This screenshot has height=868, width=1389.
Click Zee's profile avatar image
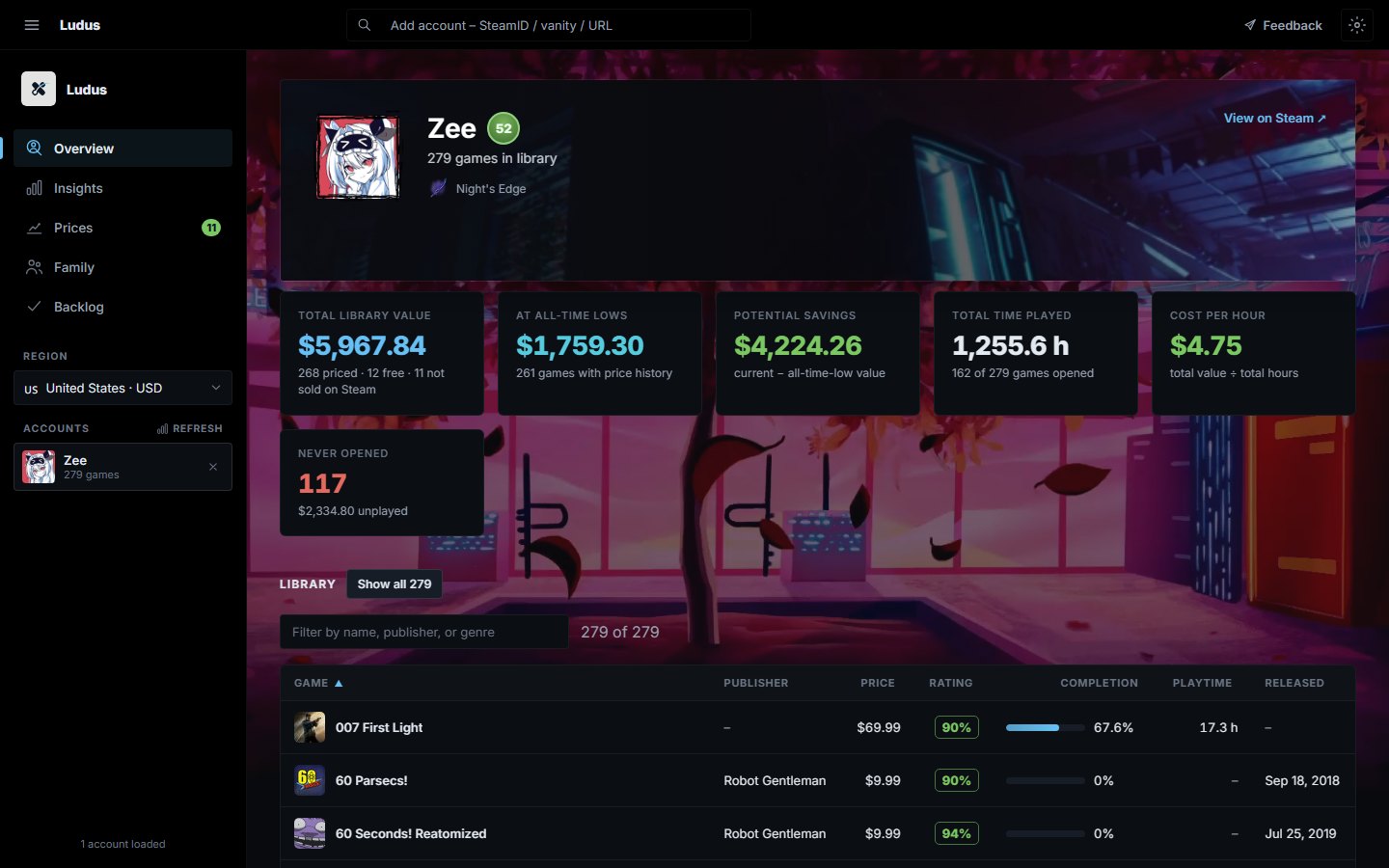tap(358, 157)
